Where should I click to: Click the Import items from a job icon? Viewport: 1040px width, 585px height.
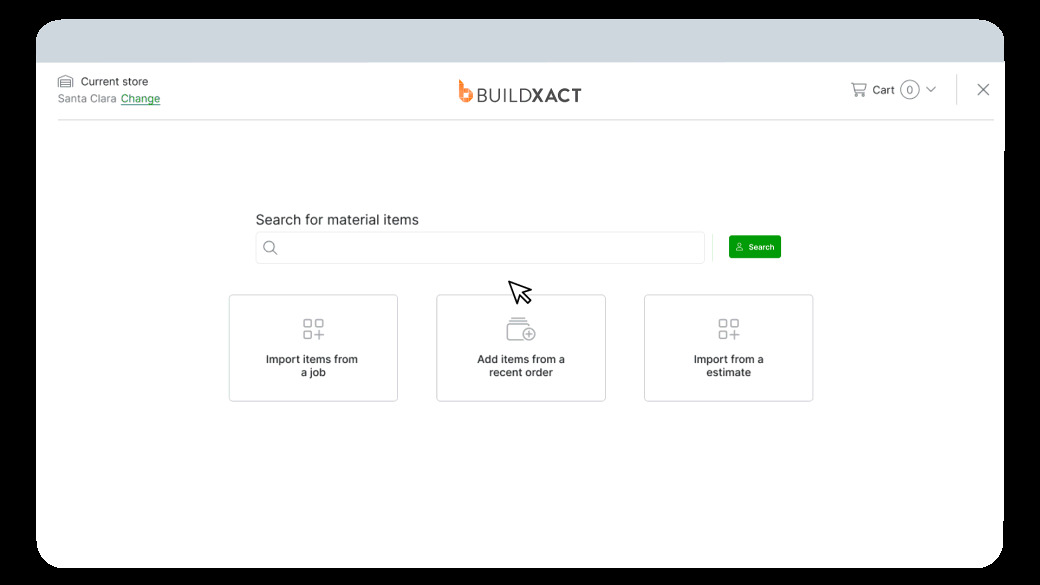[x=313, y=328]
